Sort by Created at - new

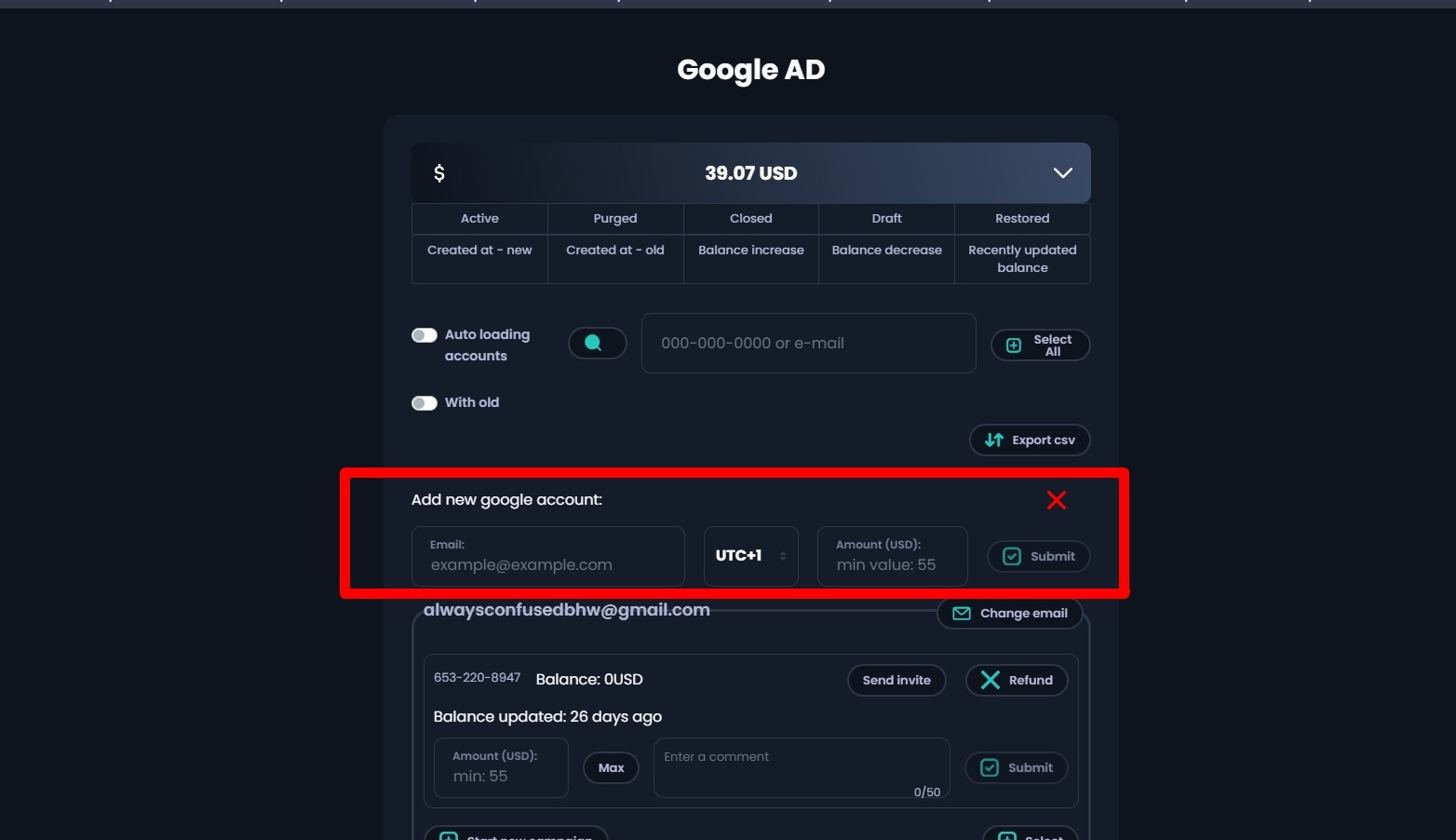pyautogui.click(x=479, y=259)
